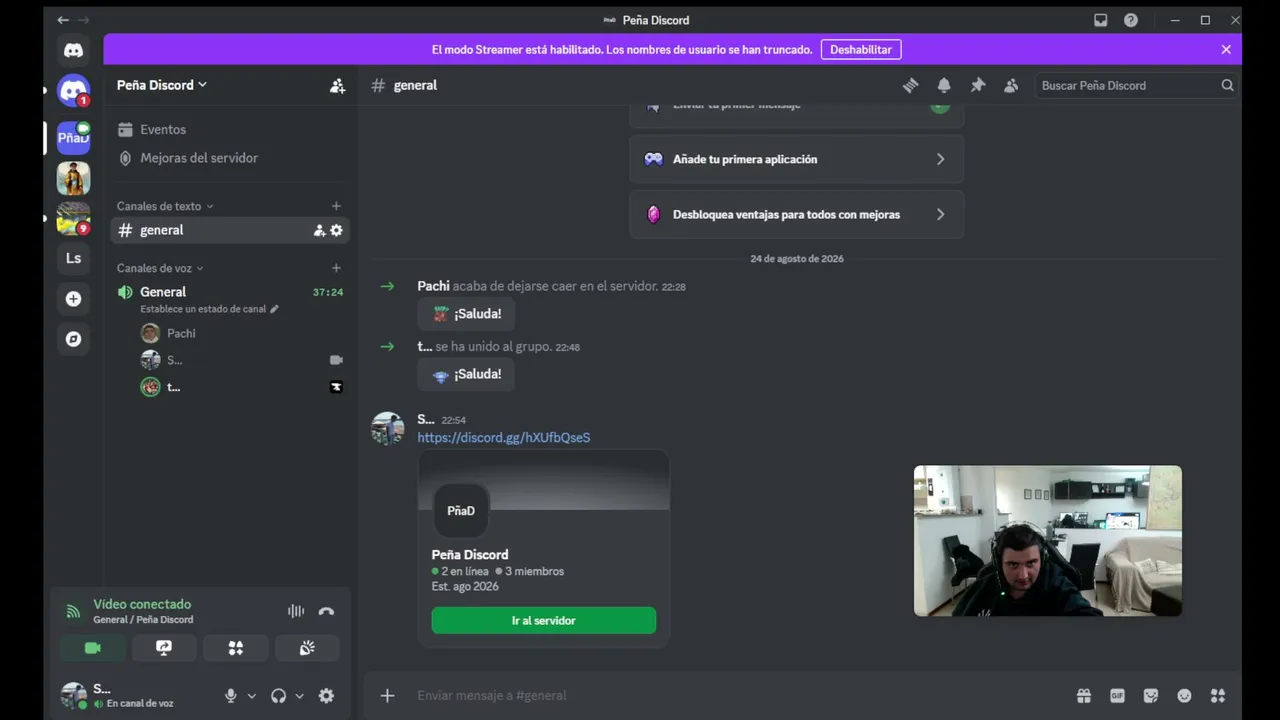Mute the microphone
The height and width of the screenshot is (720, 1280).
point(231,696)
